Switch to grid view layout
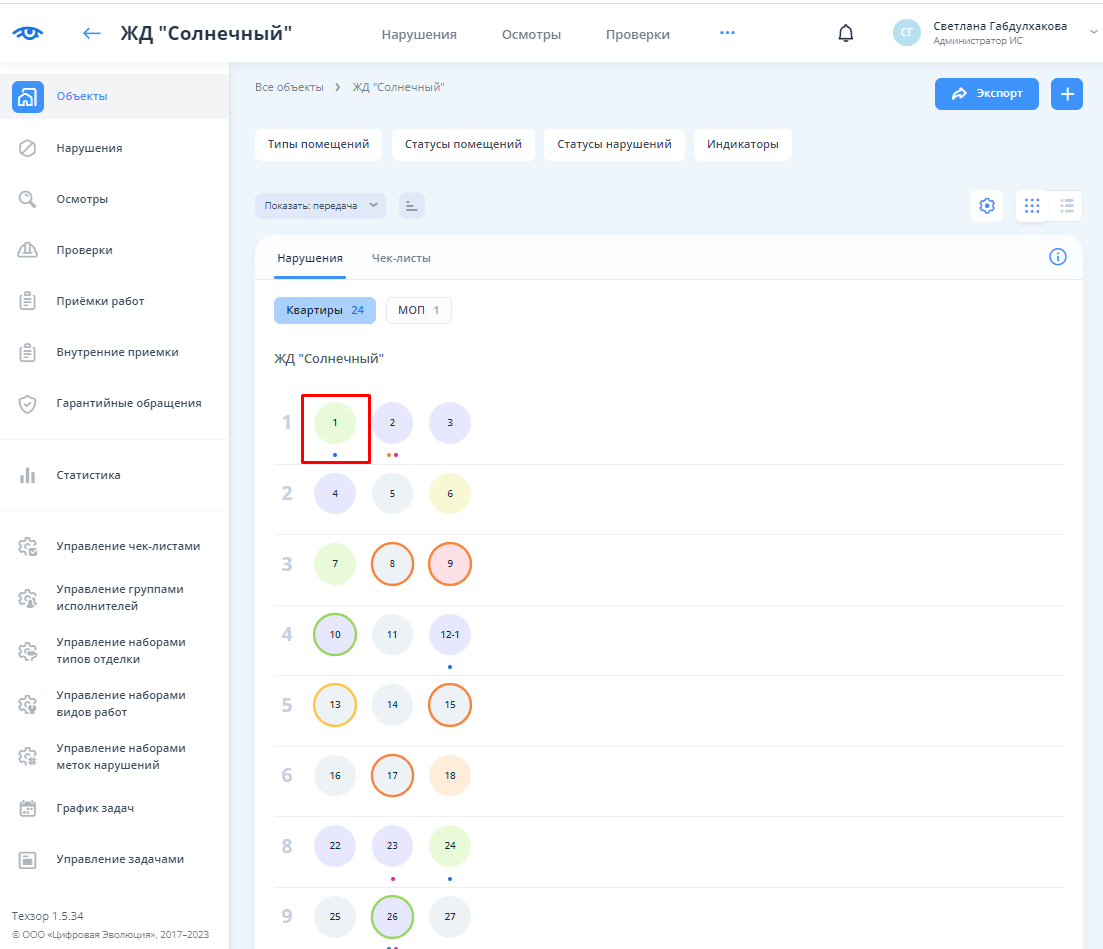 [x=1033, y=206]
